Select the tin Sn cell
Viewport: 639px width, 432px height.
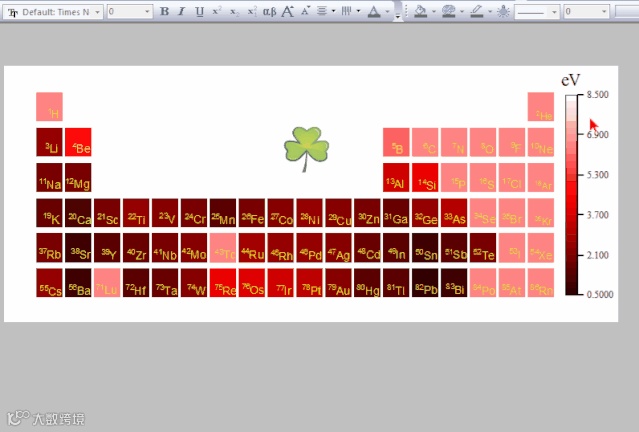[x=425, y=247]
